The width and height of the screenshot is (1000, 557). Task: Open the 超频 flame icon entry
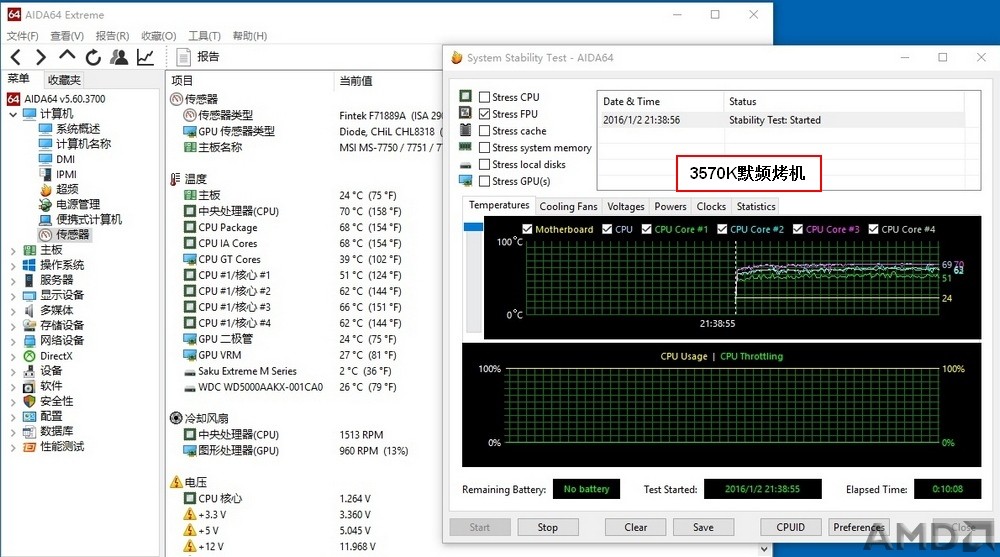pos(45,189)
